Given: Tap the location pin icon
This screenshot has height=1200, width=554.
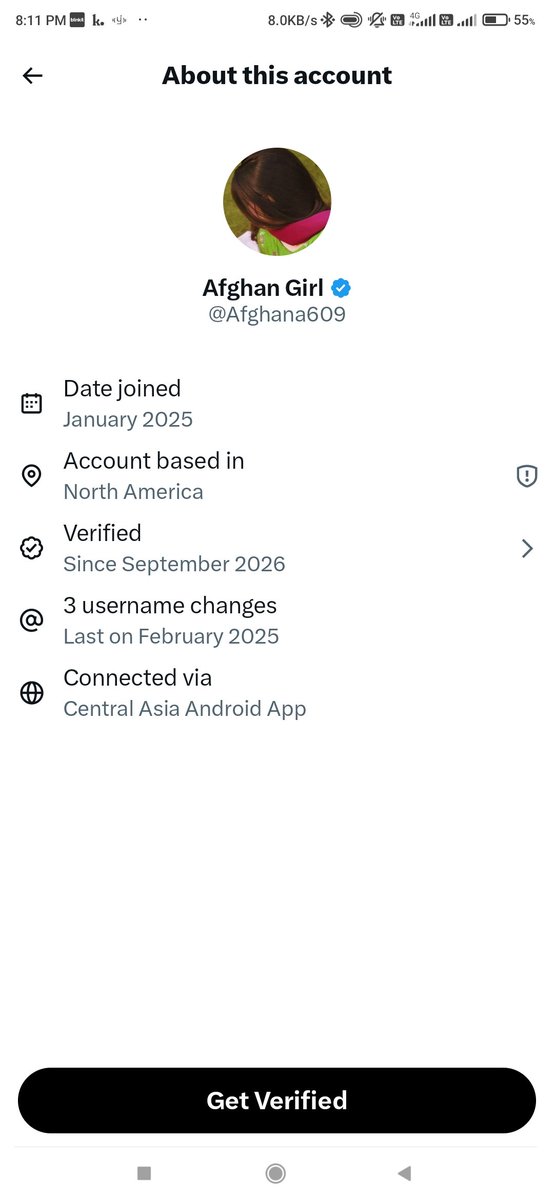Looking at the screenshot, I should coord(32,476).
